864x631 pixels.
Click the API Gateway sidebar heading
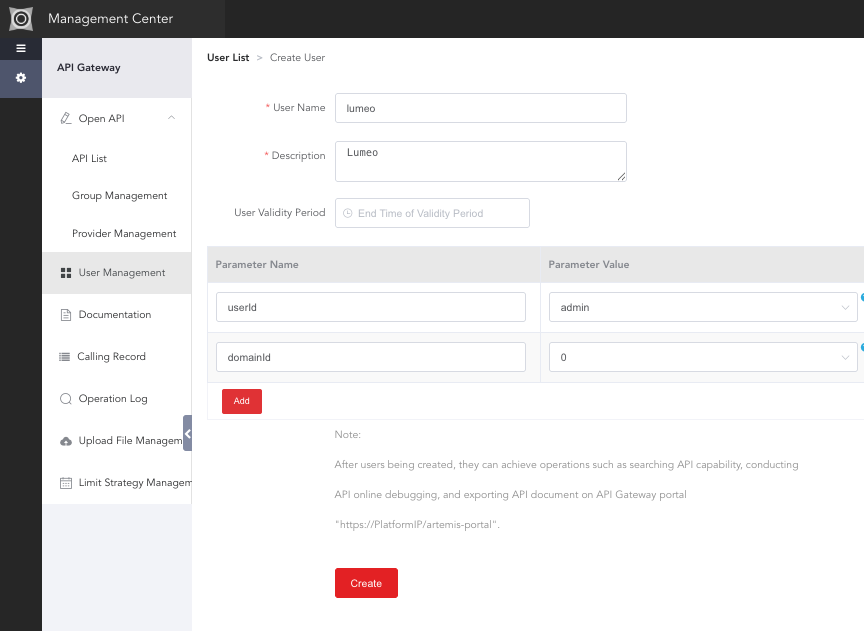pos(89,68)
